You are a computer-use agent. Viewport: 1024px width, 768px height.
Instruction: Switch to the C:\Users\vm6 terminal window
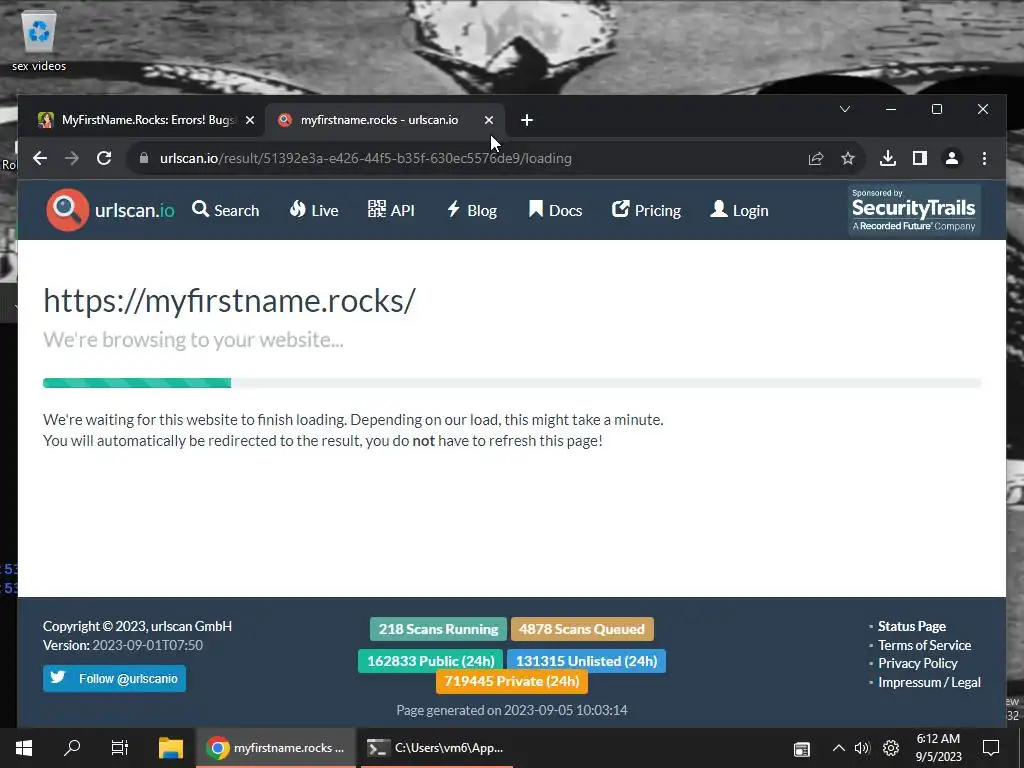pos(436,748)
